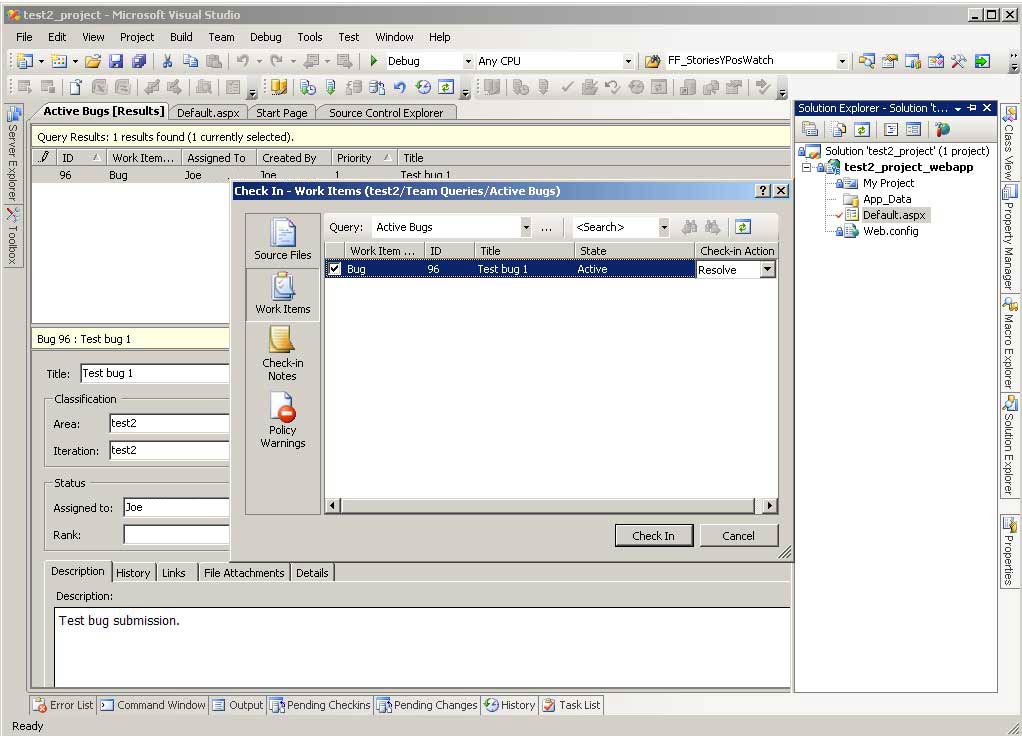
Task: Toggle auto-hide pin on Solution Explorer panel
Action: pyautogui.click(x=972, y=108)
